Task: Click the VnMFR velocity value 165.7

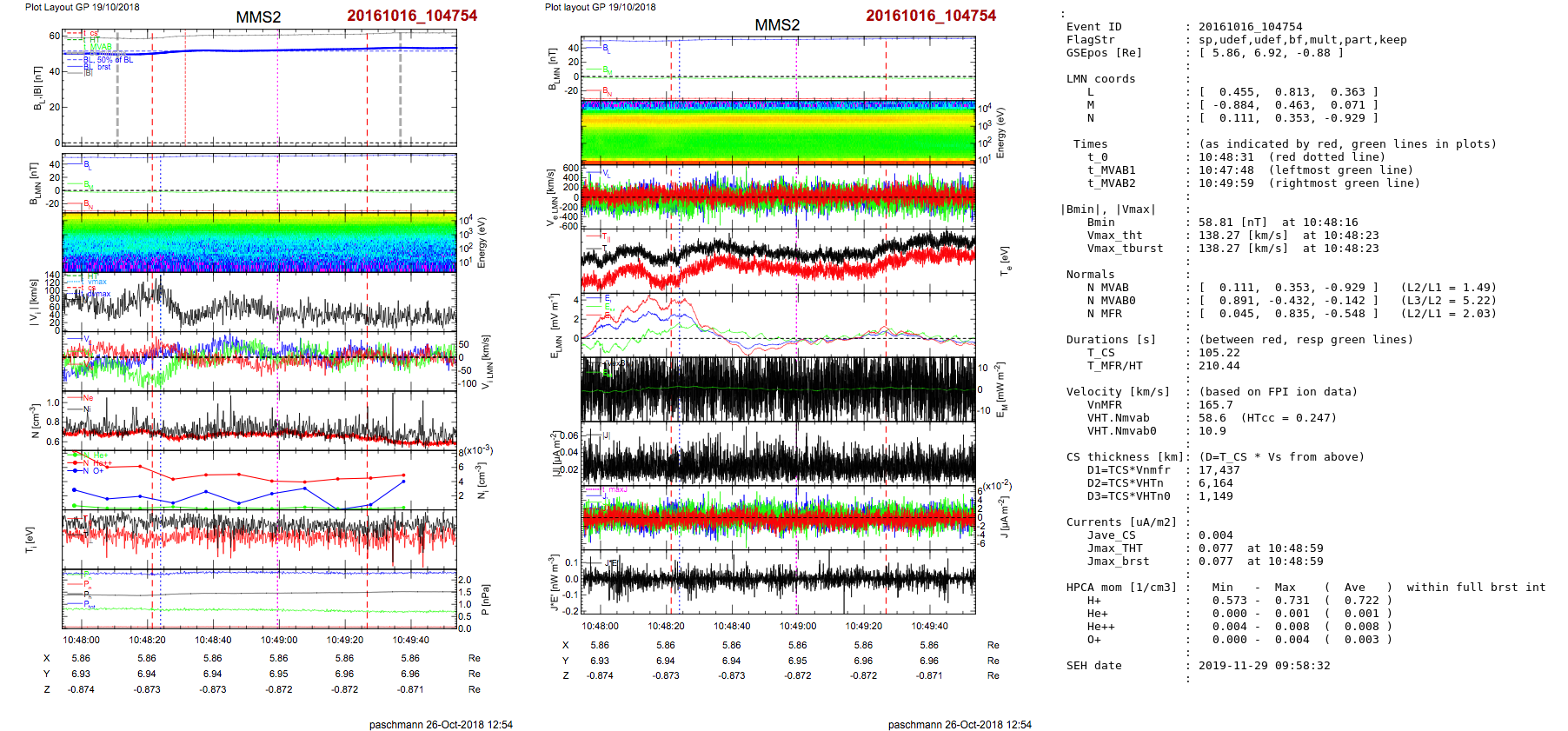Action: [1215, 405]
